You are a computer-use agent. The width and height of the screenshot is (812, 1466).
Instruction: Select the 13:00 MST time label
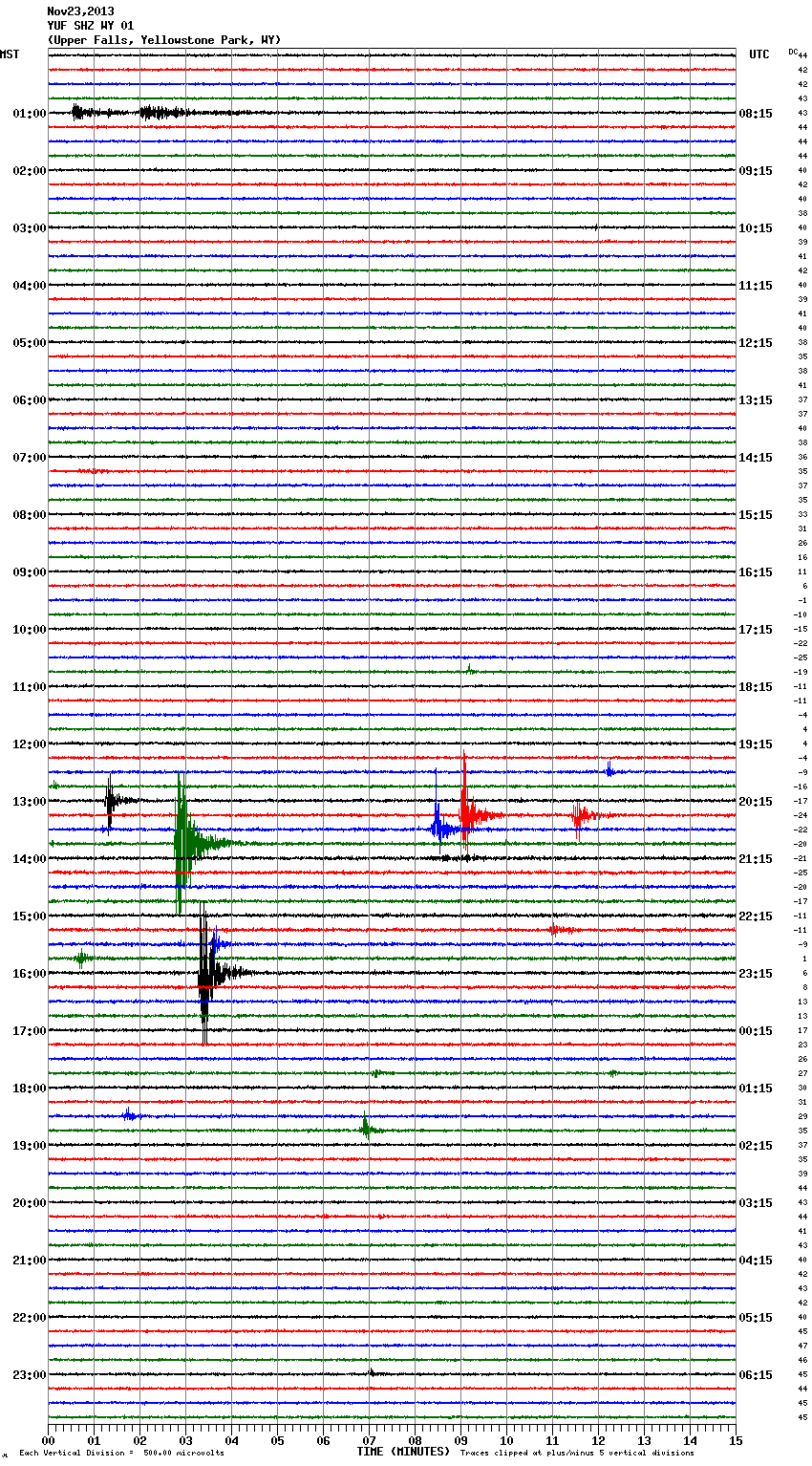pos(29,802)
